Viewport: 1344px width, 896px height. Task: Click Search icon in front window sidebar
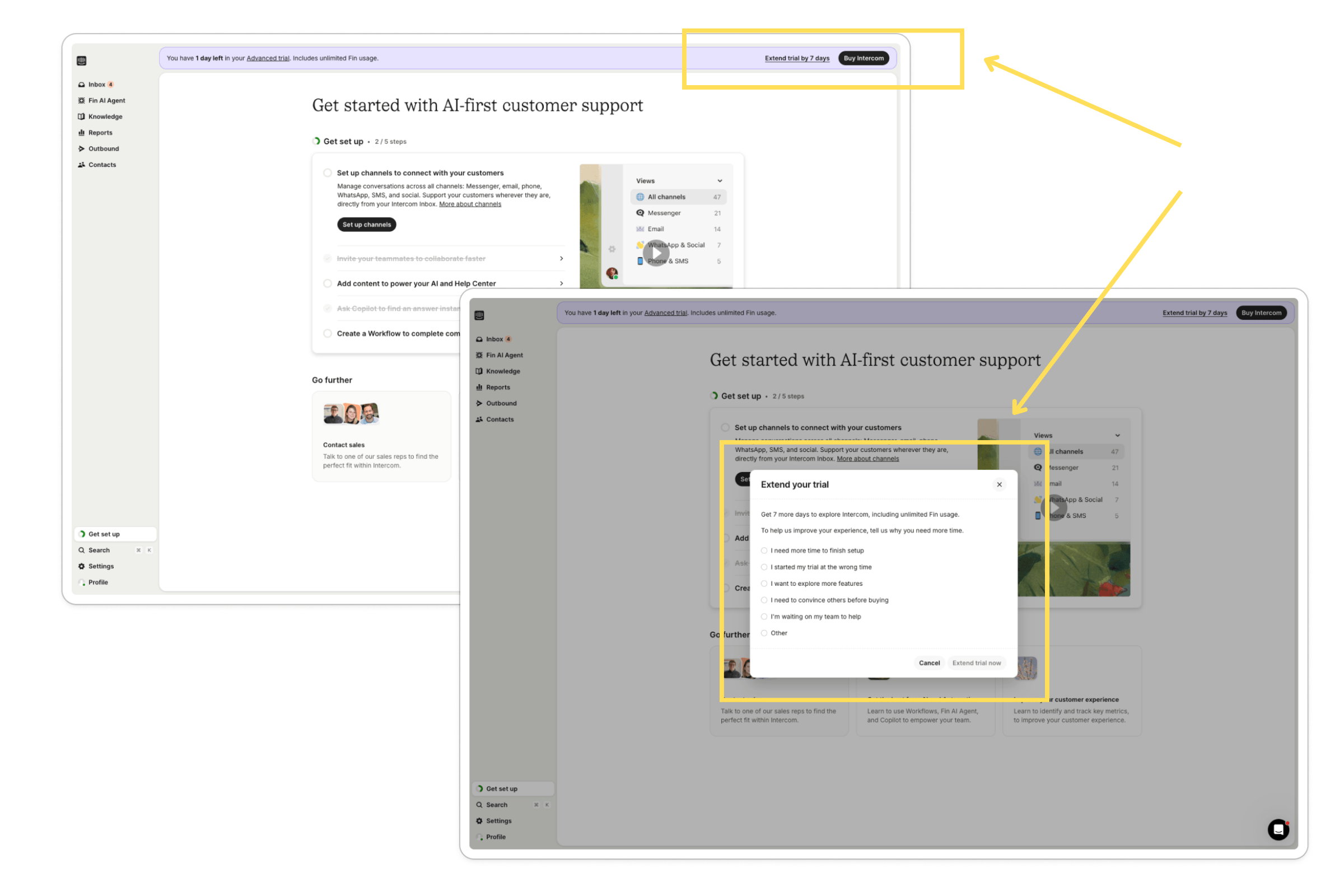pos(479,805)
